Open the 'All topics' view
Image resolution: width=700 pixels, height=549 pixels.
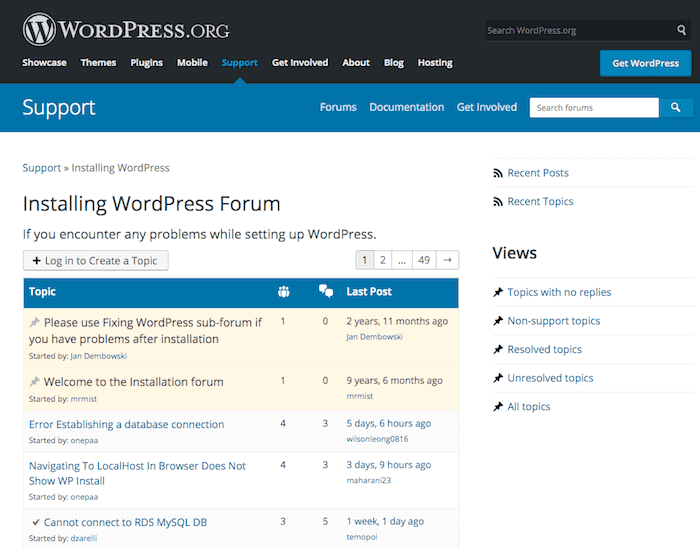coord(529,406)
